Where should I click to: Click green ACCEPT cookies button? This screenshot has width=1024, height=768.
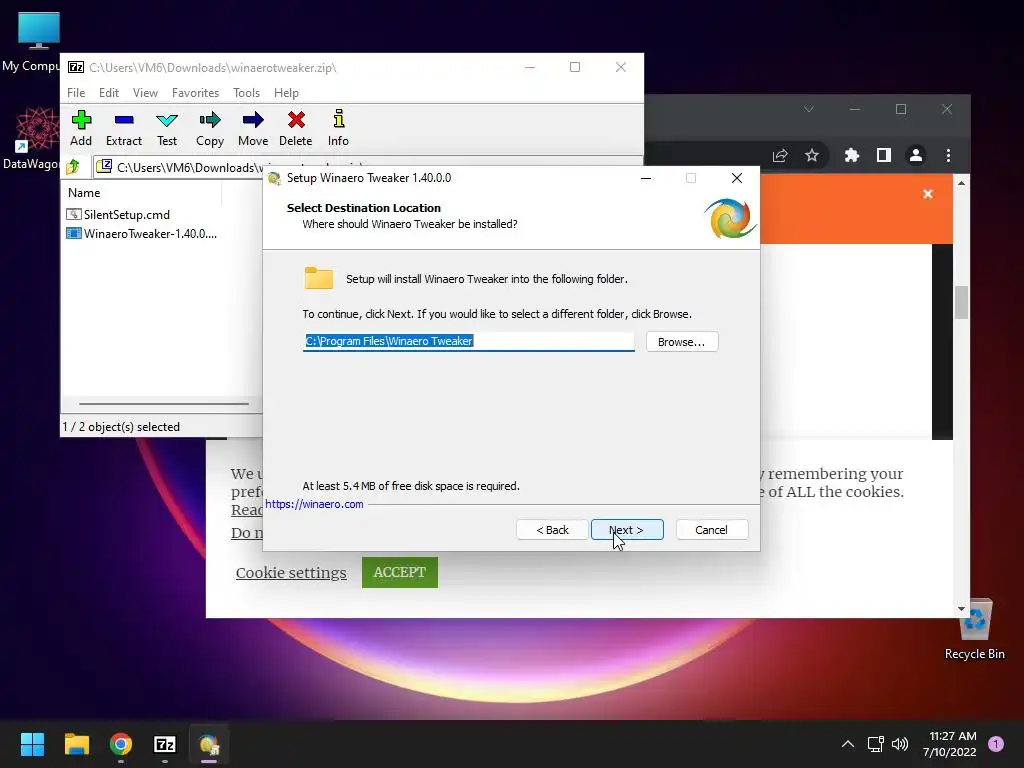400,572
